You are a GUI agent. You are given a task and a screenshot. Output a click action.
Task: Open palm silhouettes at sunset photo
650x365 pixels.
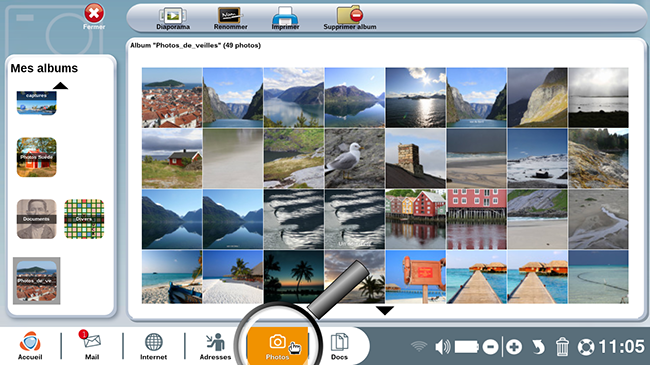tap(293, 277)
